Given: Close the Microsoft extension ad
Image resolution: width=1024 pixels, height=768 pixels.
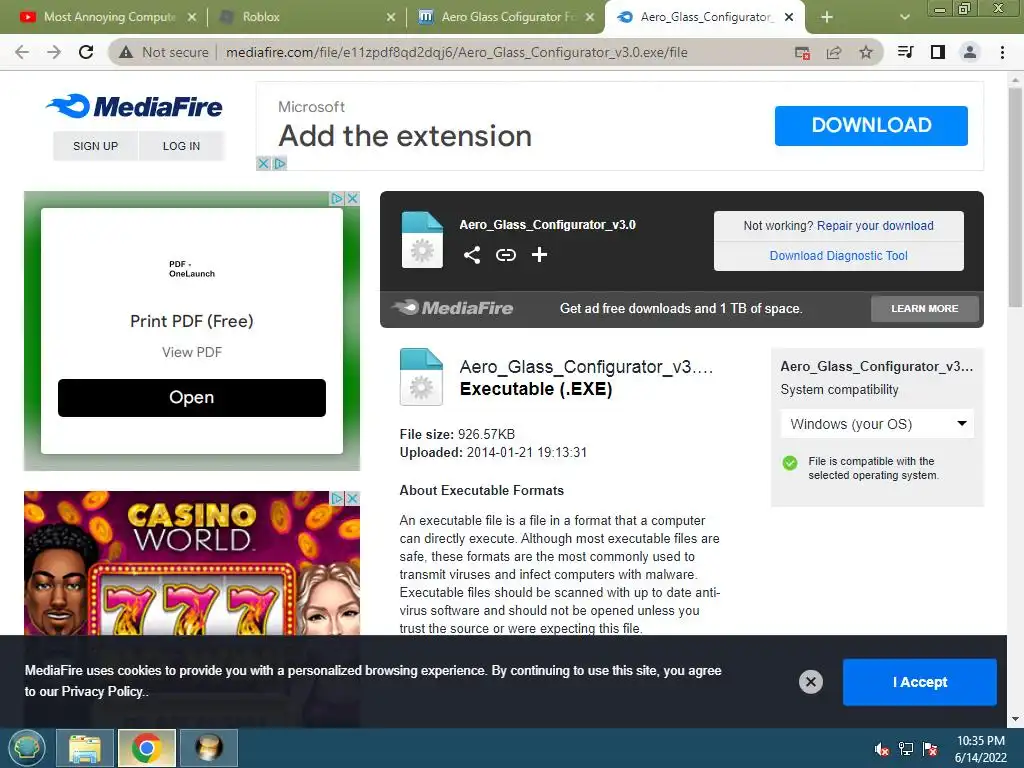Looking at the screenshot, I should 263,163.
